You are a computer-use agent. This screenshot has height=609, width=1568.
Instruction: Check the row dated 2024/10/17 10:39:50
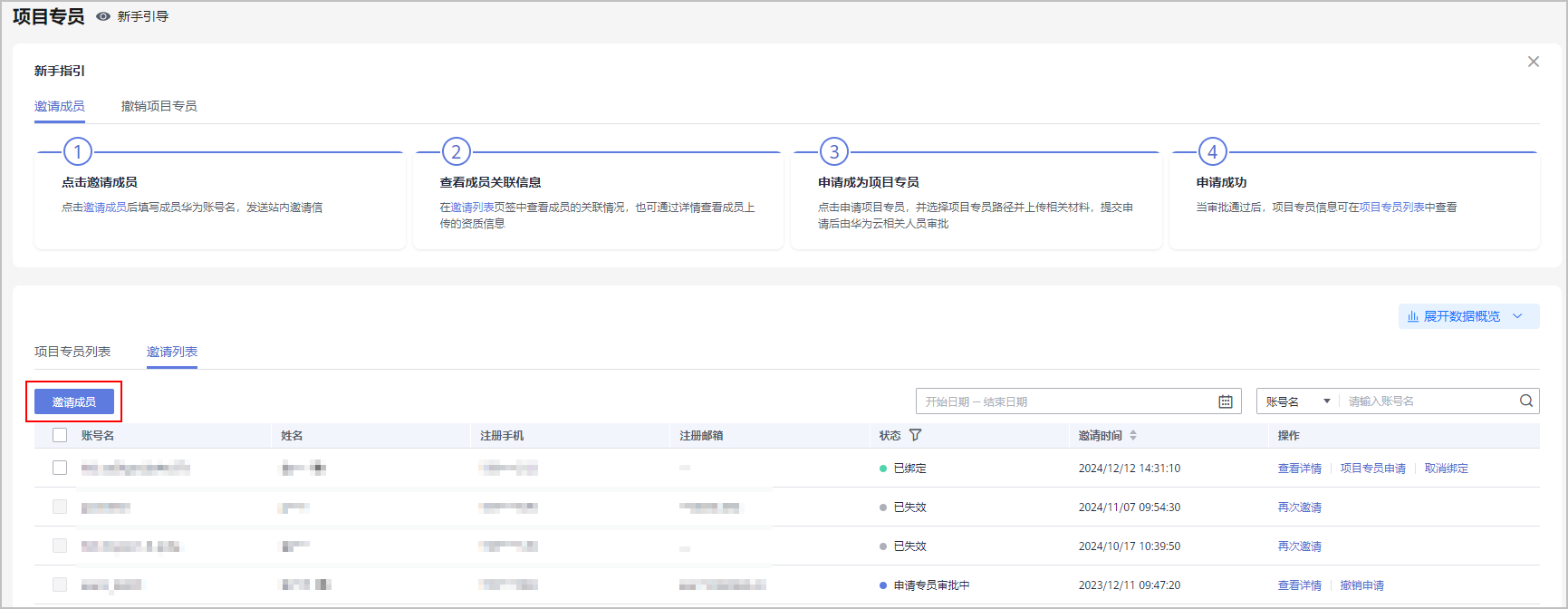(x=60, y=546)
